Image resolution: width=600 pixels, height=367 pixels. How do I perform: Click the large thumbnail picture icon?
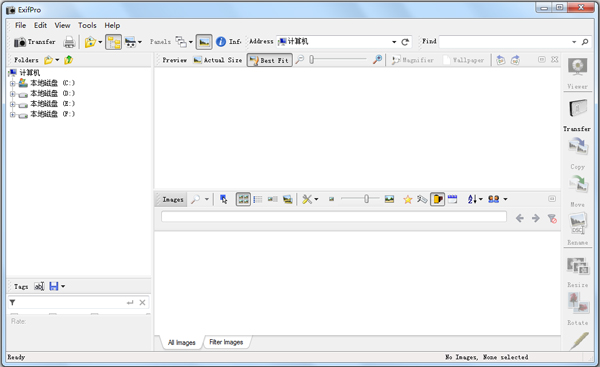[x=389, y=199]
